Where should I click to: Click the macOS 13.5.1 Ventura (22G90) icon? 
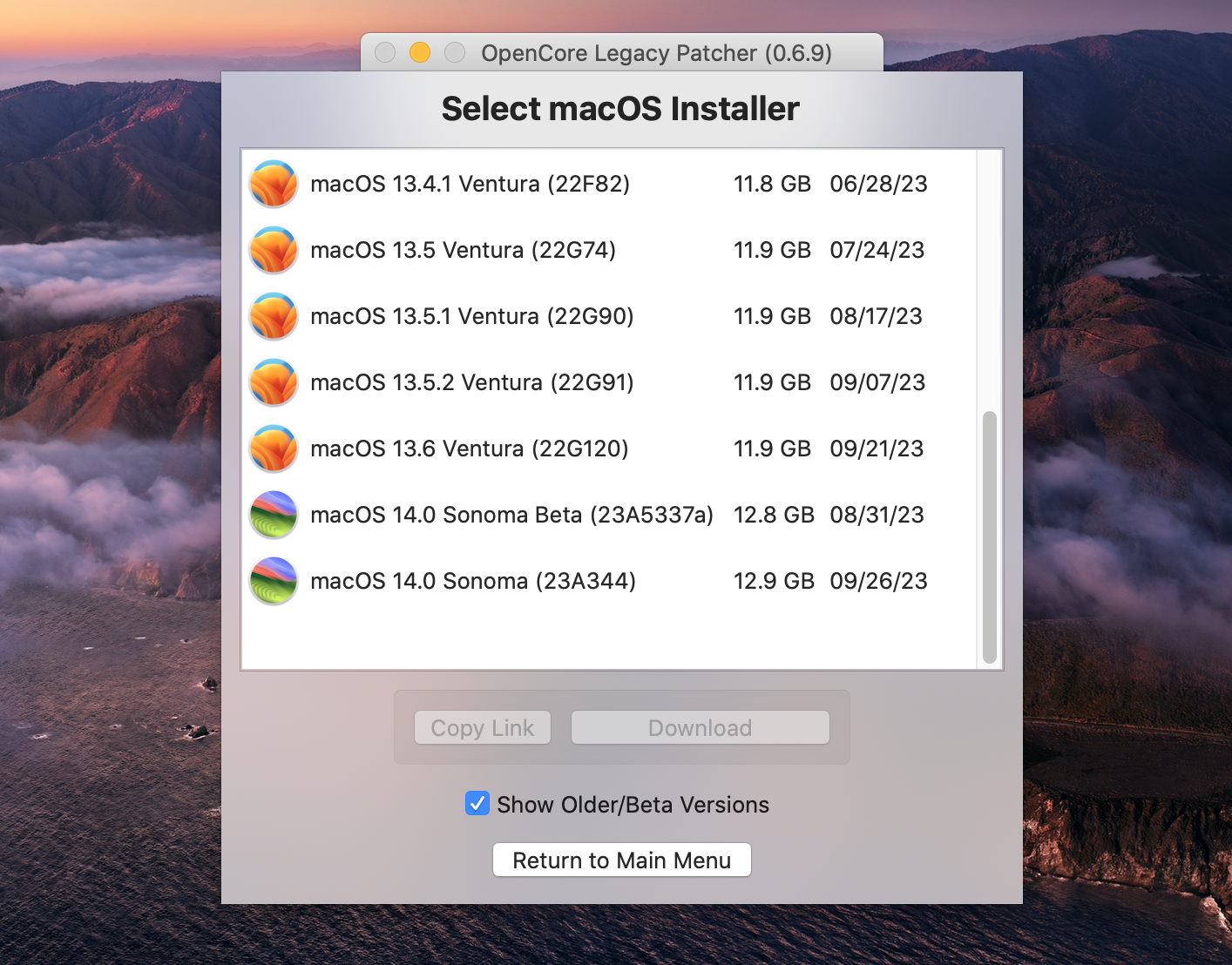(x=274, y=316)
